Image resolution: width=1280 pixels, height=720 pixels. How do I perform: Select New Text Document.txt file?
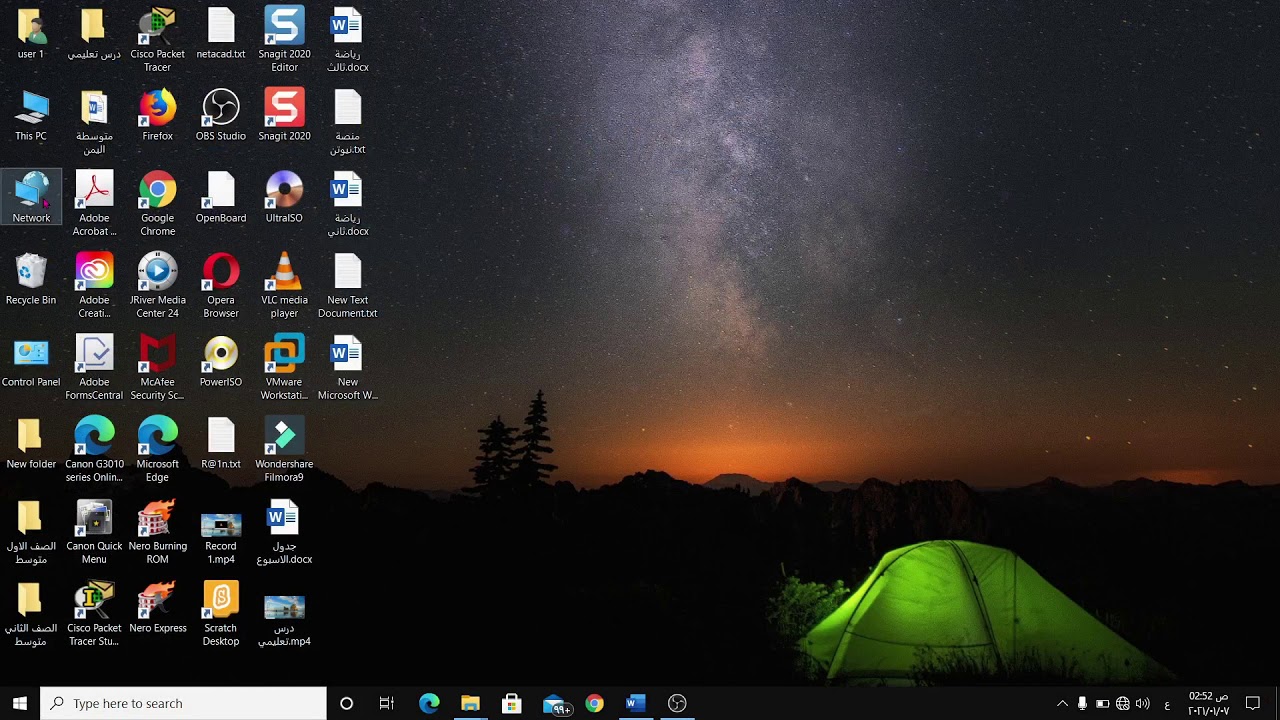[x=347, y=285]
